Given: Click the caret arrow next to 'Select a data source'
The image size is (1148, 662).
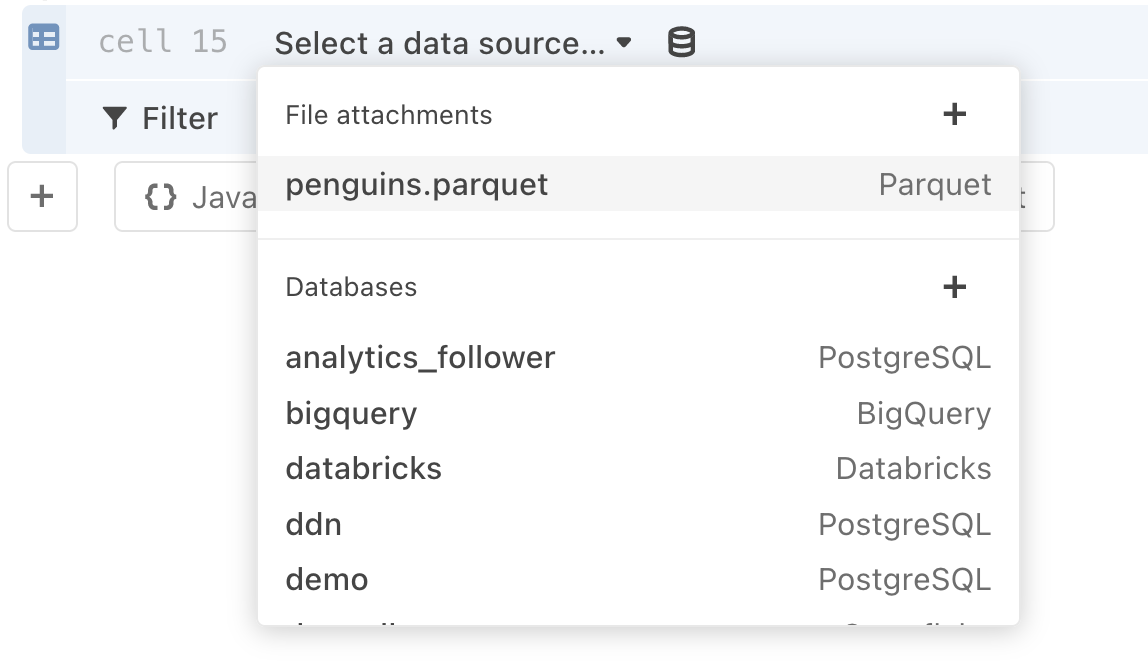Looking at the screenshot, I should coord(624,44).
